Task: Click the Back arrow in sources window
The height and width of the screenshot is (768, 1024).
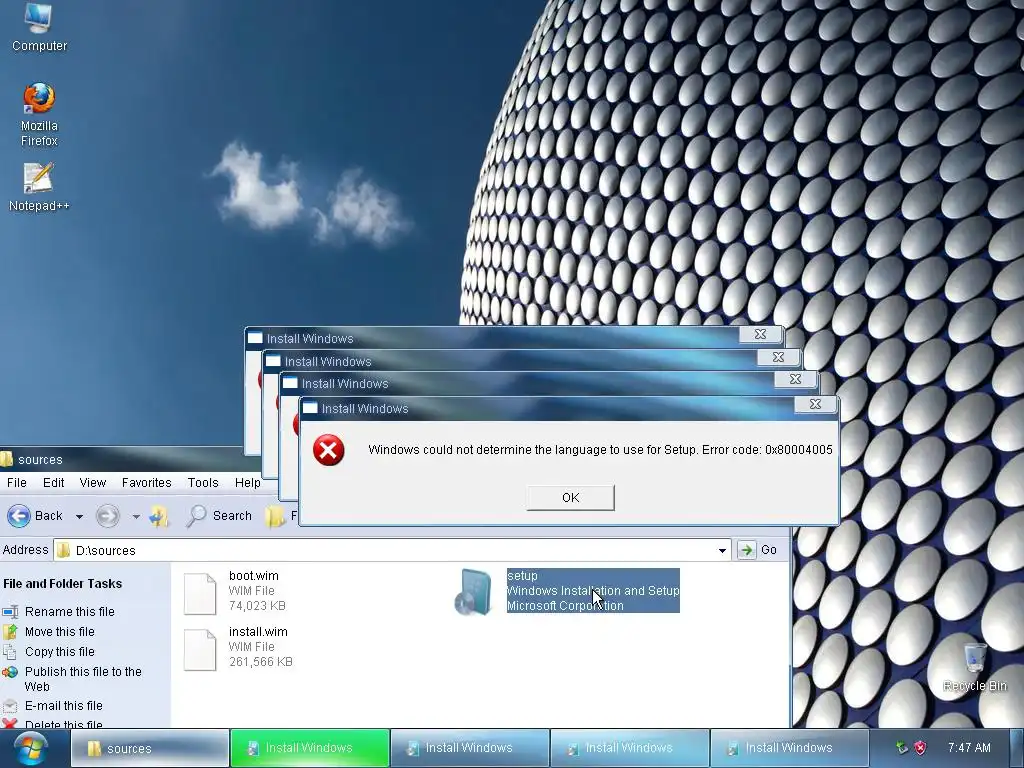Action: [19, 516]
